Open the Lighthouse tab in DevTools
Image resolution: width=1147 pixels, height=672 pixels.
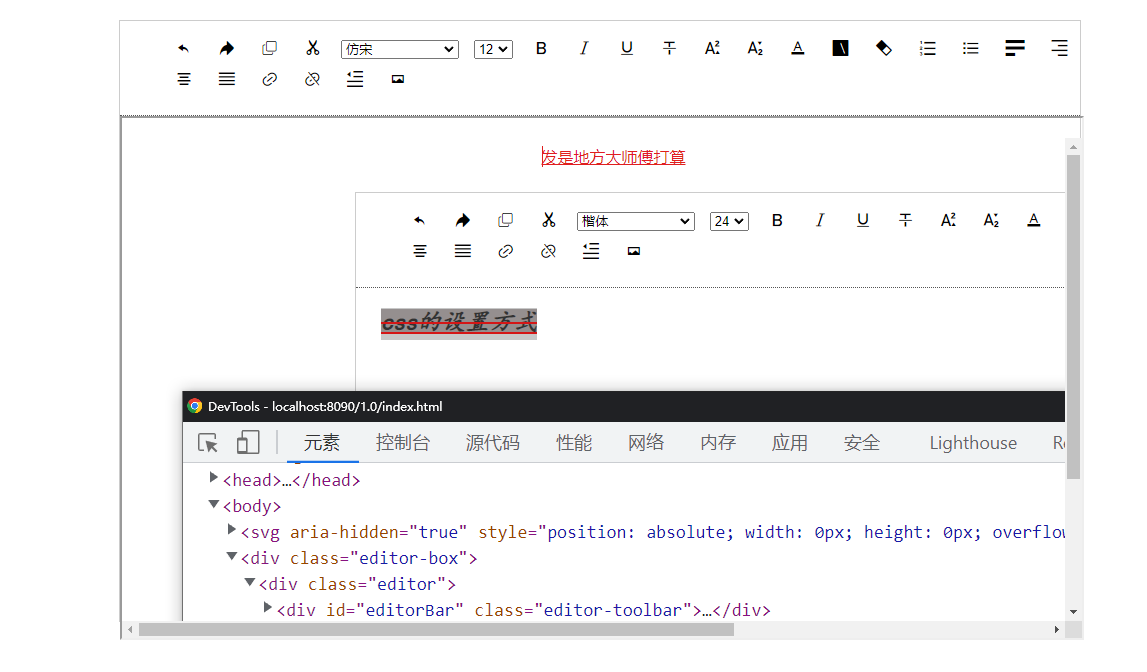(973, 443)
